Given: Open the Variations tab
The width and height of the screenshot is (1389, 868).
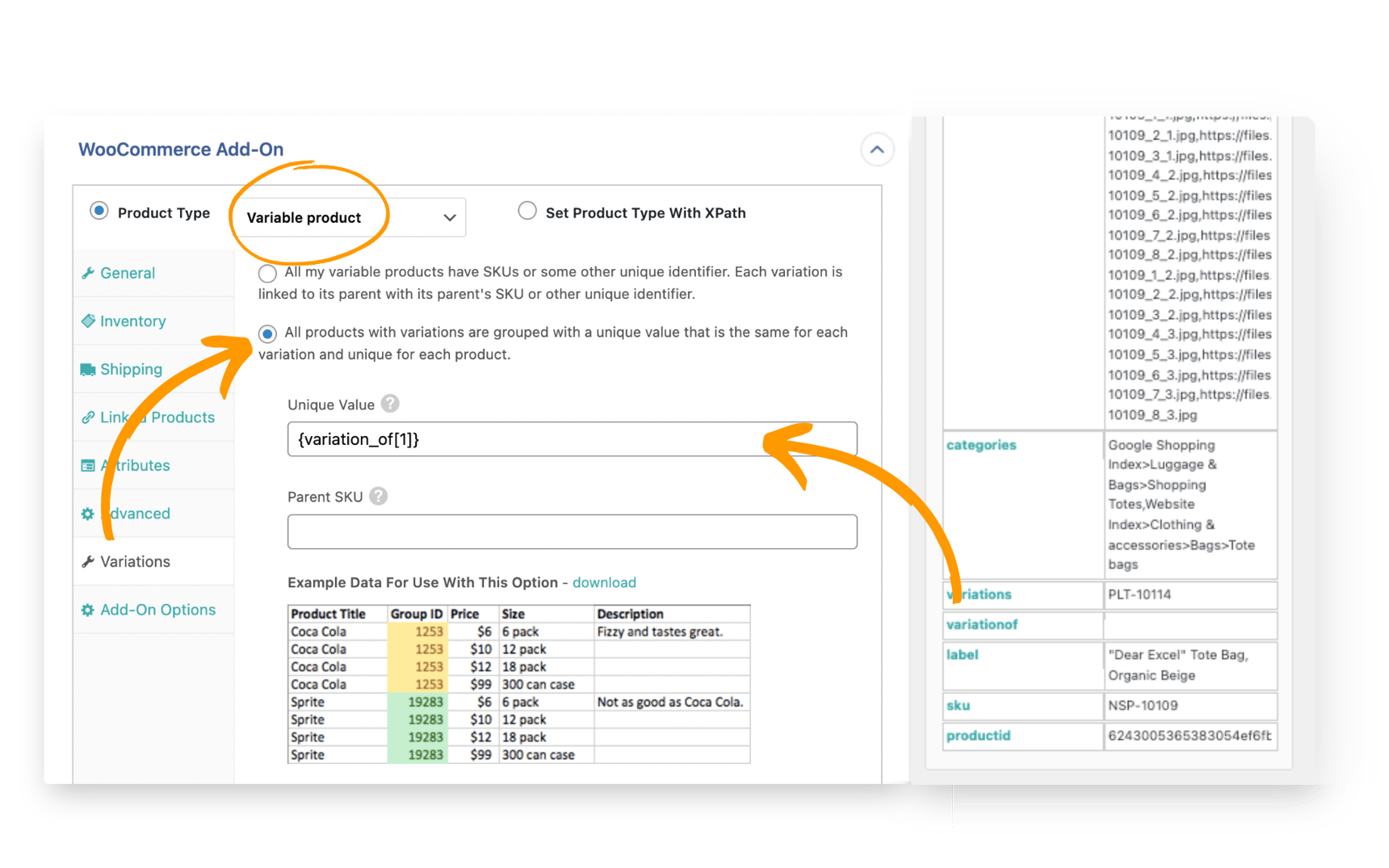Looking at the screenshot, I should click(x=135, y=561).
